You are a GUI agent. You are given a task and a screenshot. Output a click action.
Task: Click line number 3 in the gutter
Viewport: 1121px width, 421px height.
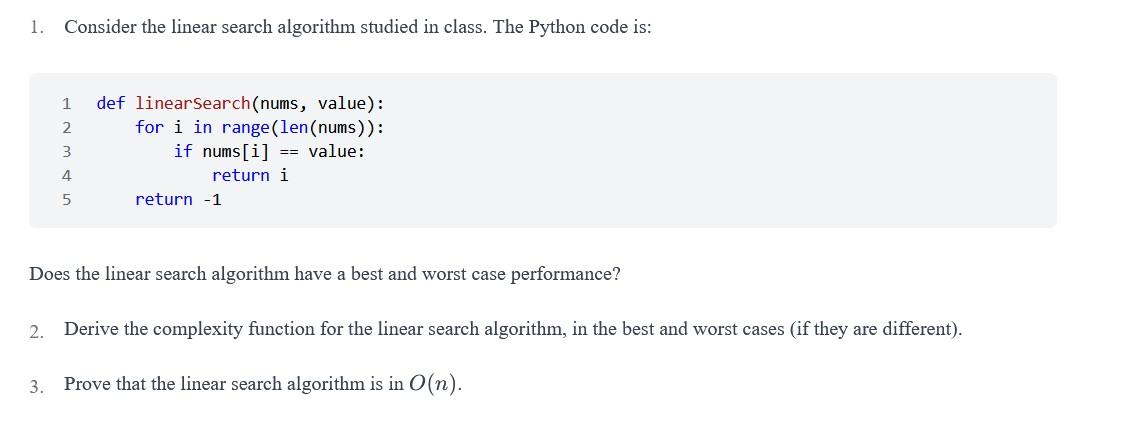(66, 152)
